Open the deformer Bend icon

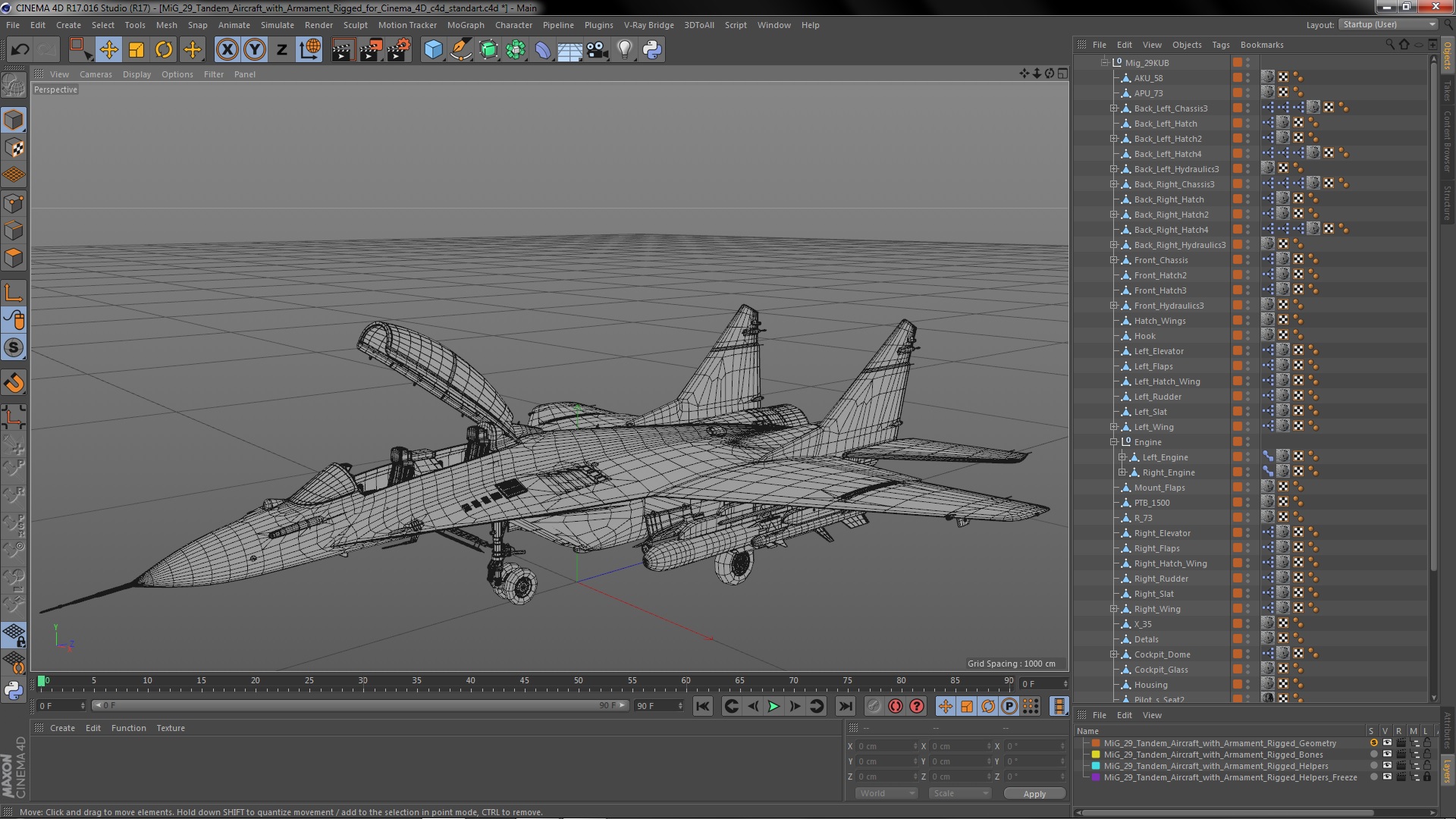[x=543, y=50]
